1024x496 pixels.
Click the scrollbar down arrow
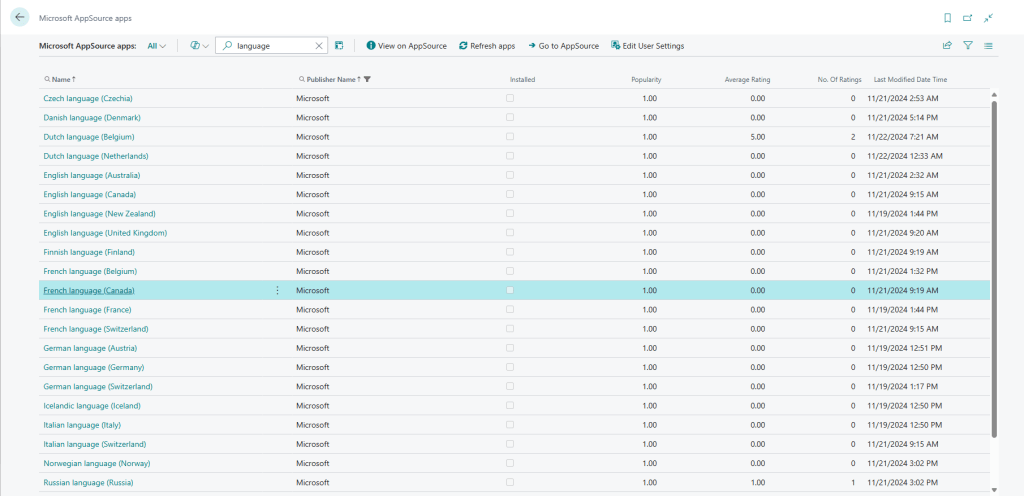coord(994,489)
